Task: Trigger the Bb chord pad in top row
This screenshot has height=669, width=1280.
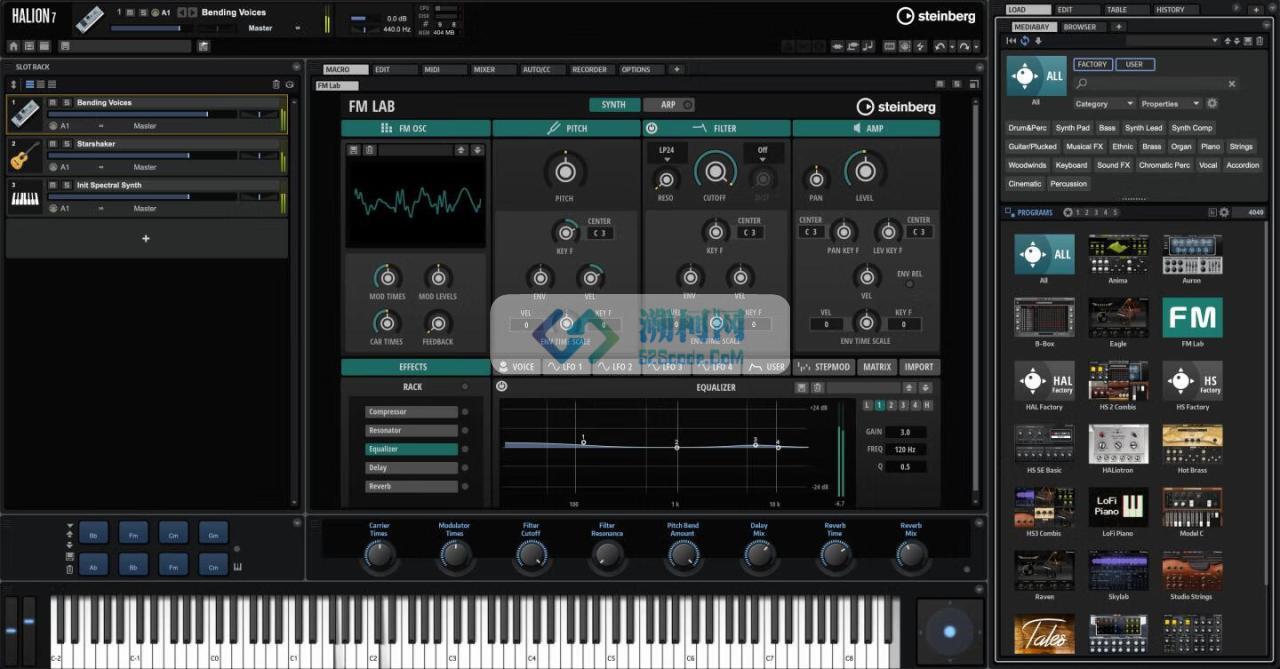Action: click(93, 533)
